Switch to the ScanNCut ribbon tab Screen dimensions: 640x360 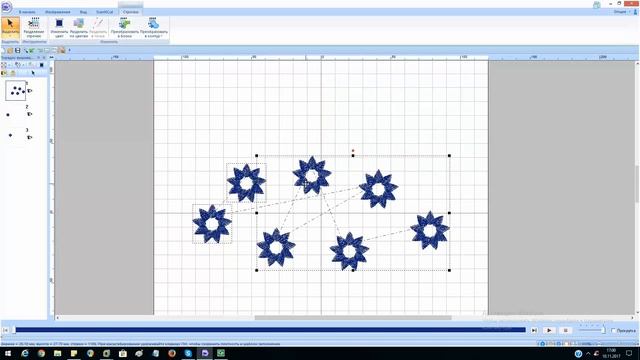coord(104,12)
